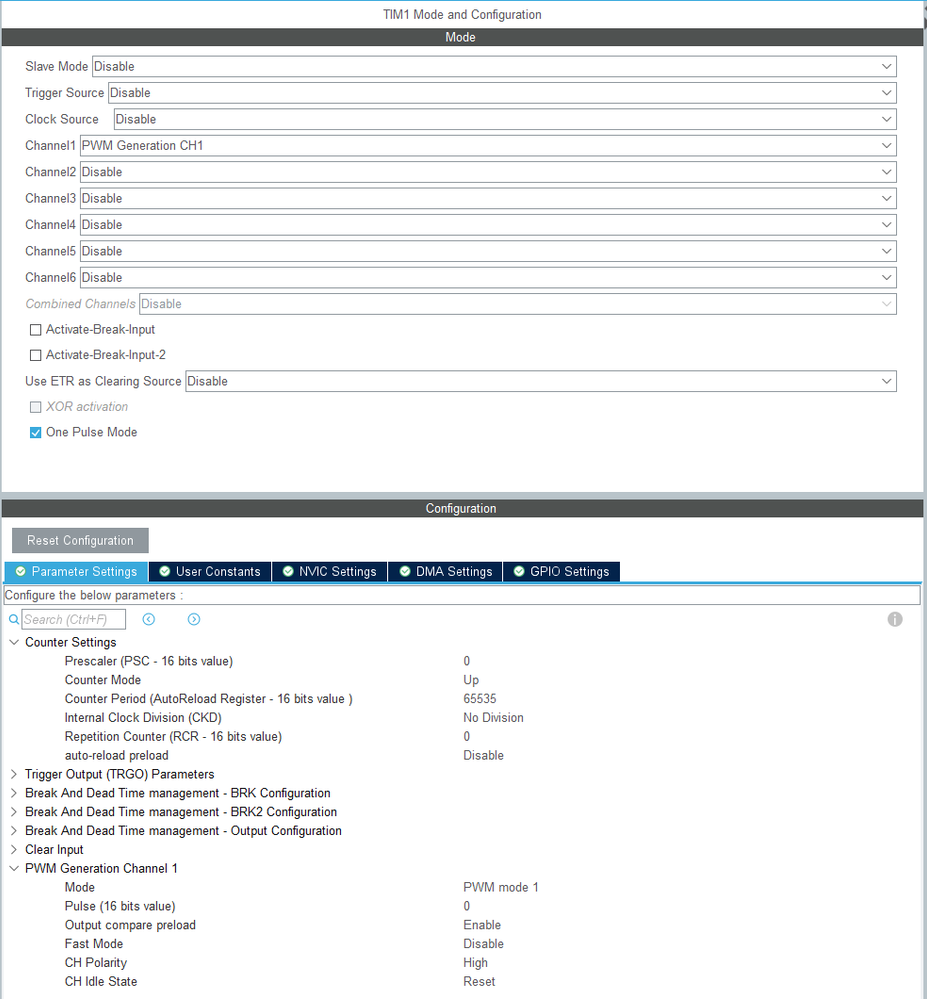Select auto-reload preload value Disable
927x999 pixels.
[483, 756]
